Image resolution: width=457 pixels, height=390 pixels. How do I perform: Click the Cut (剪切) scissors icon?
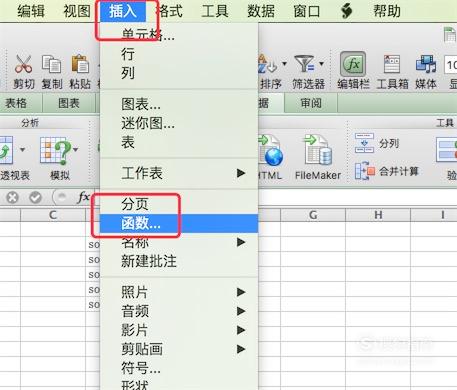[23, 64]
